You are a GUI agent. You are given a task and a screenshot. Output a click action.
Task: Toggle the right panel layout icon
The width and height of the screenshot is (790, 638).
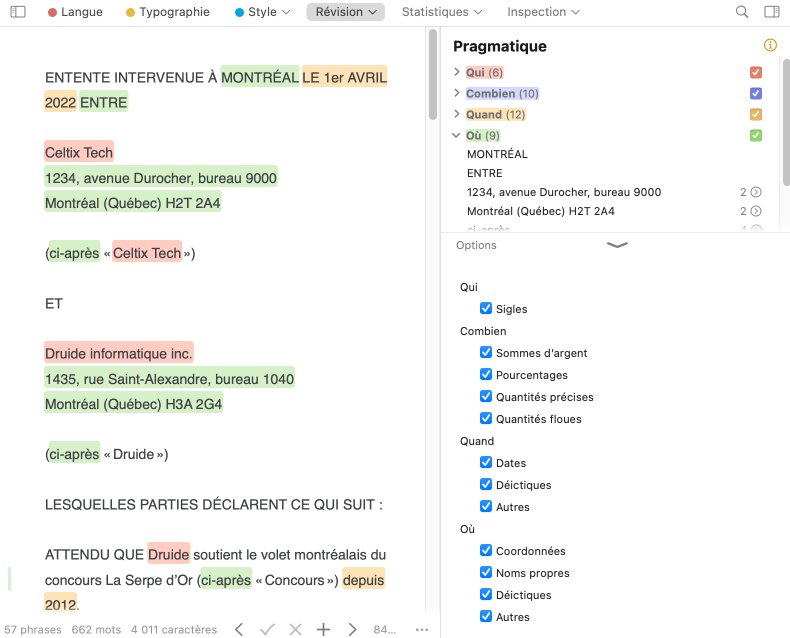(771, 12)
